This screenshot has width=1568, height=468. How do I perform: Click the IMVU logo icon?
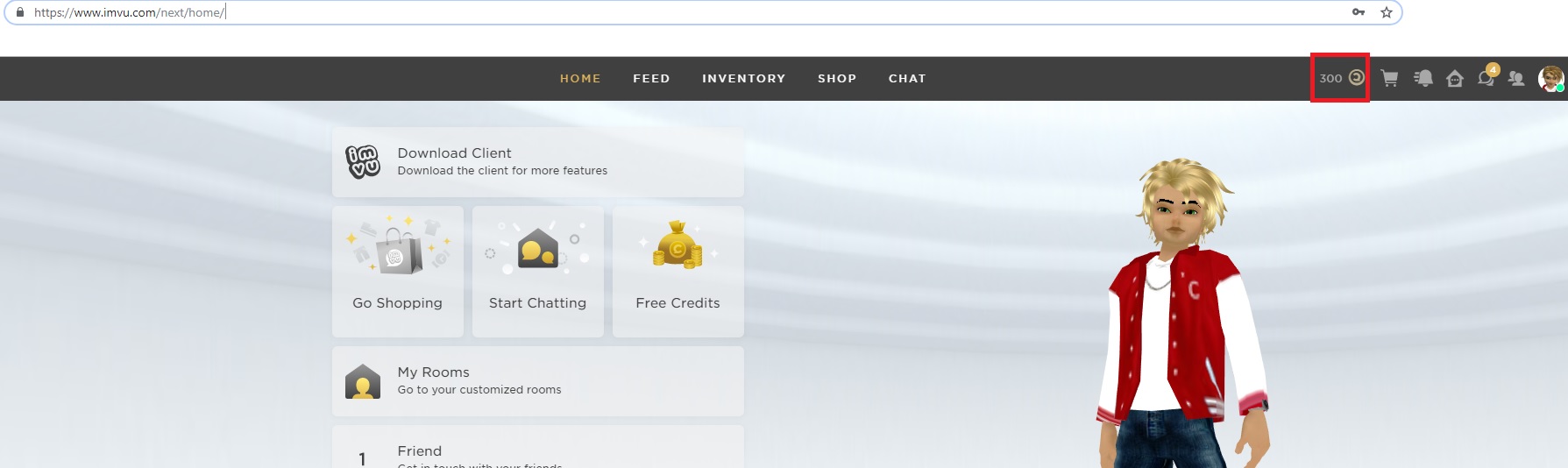click(363, 162)
